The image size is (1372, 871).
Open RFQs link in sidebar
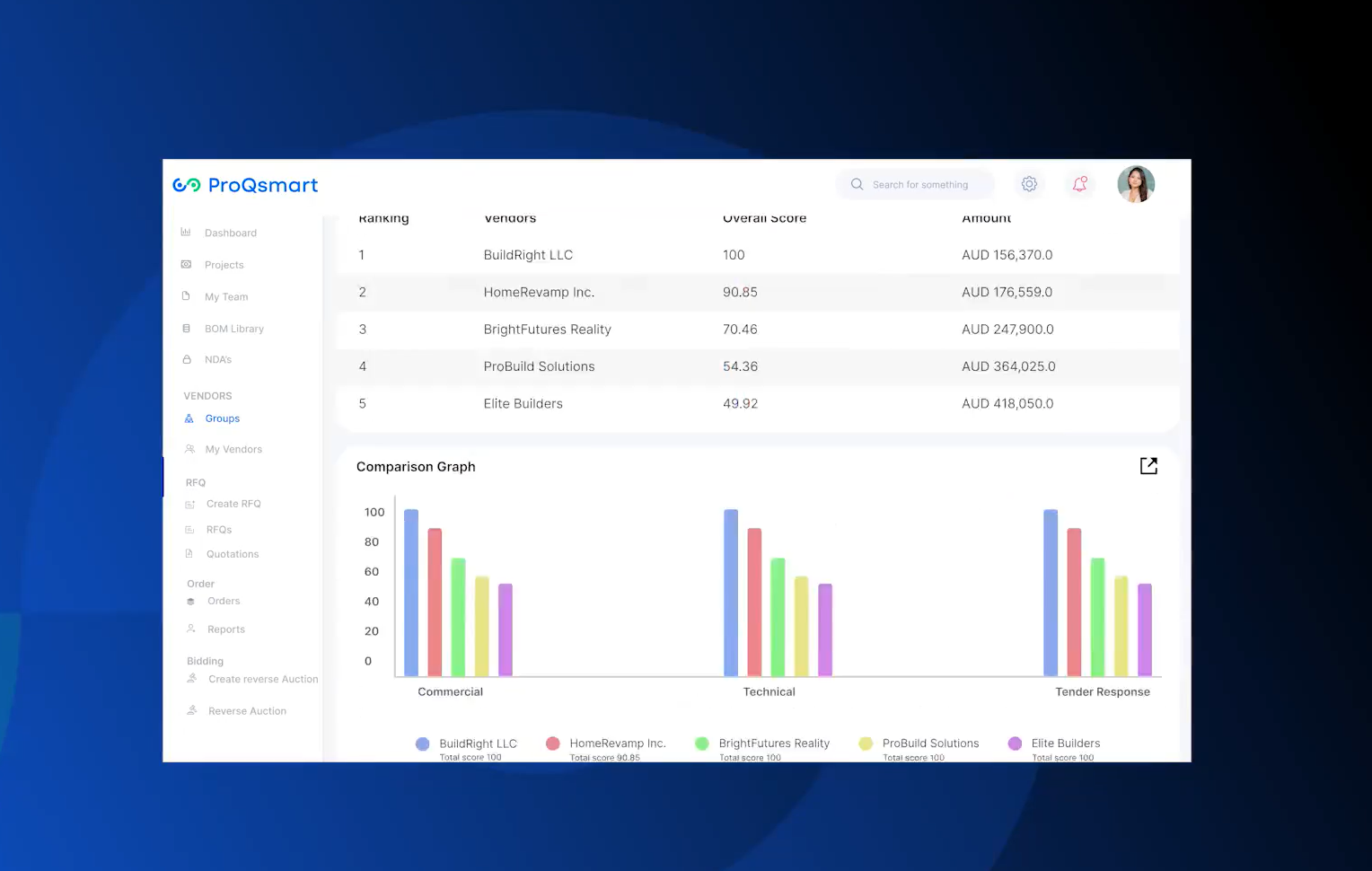tap(219, 531)
